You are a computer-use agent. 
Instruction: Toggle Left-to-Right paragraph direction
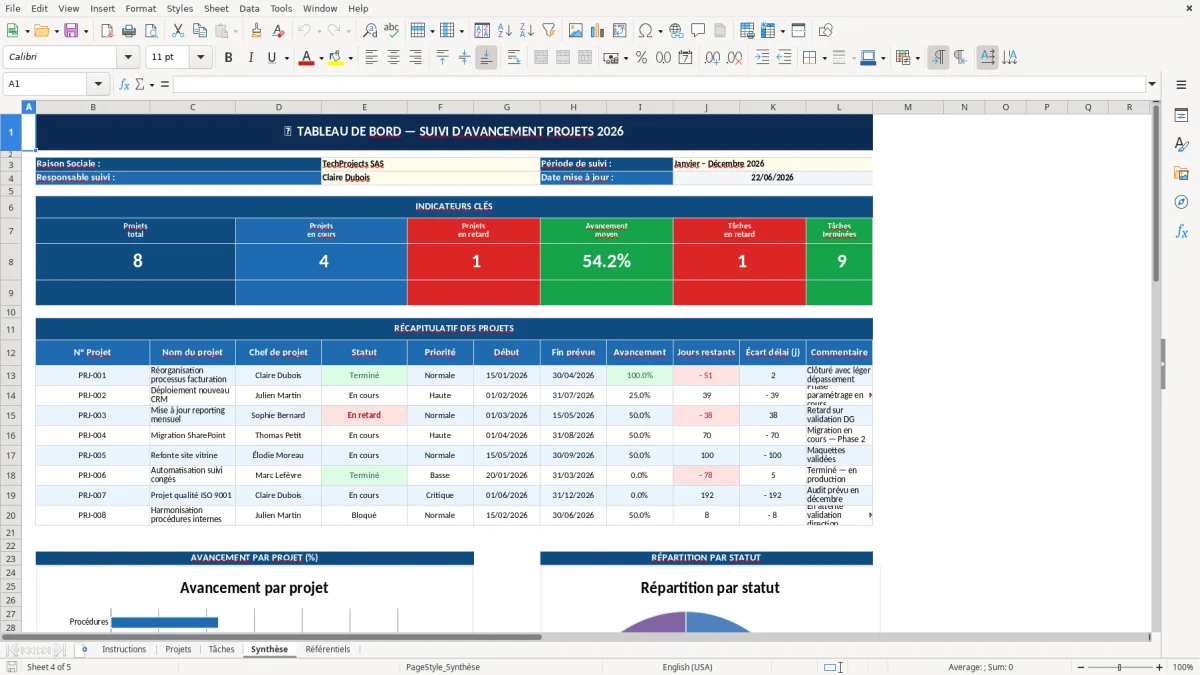938,58
